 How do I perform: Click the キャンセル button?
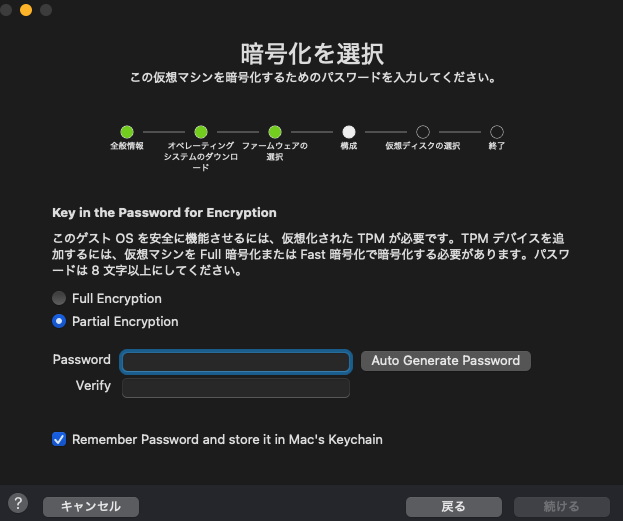91,507
